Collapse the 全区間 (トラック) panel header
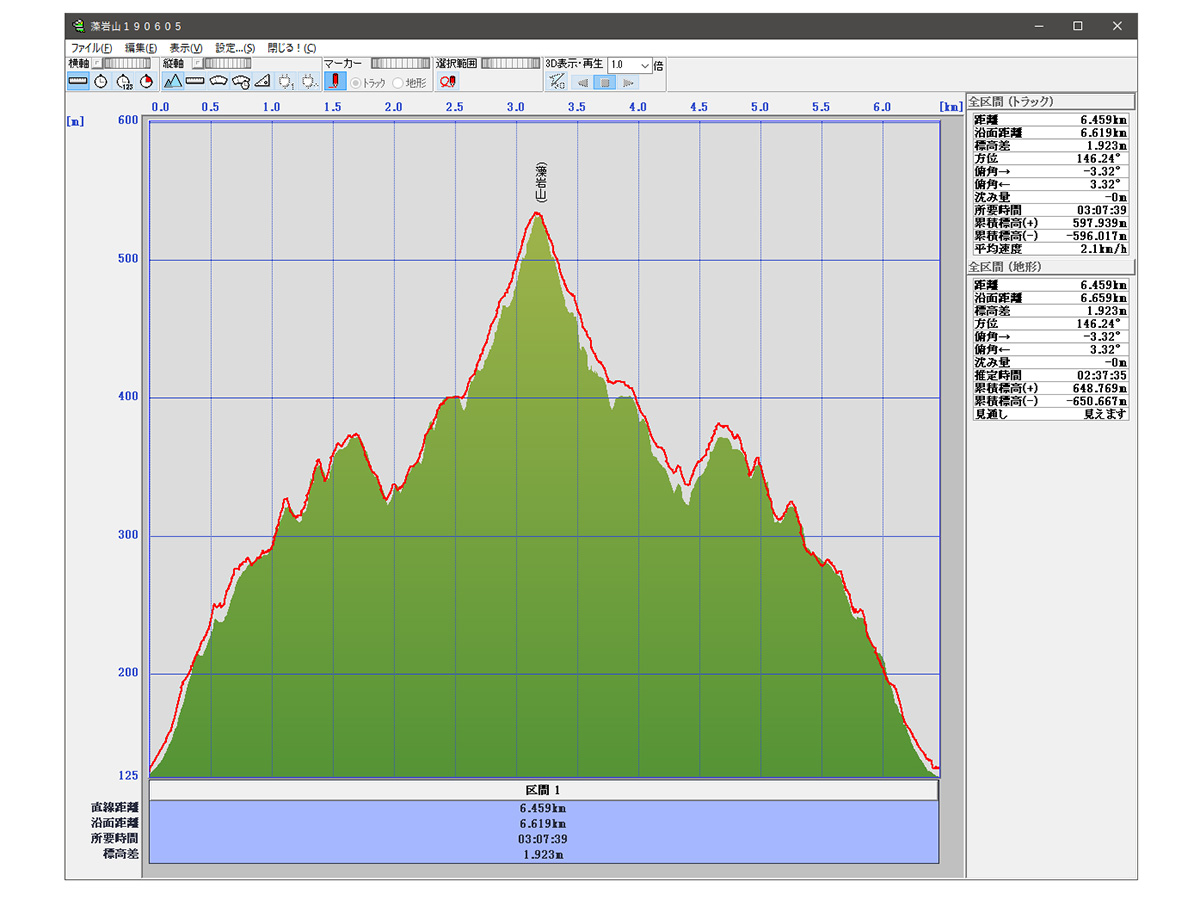The image size is (1200, 900). [x=1050, y=101]
